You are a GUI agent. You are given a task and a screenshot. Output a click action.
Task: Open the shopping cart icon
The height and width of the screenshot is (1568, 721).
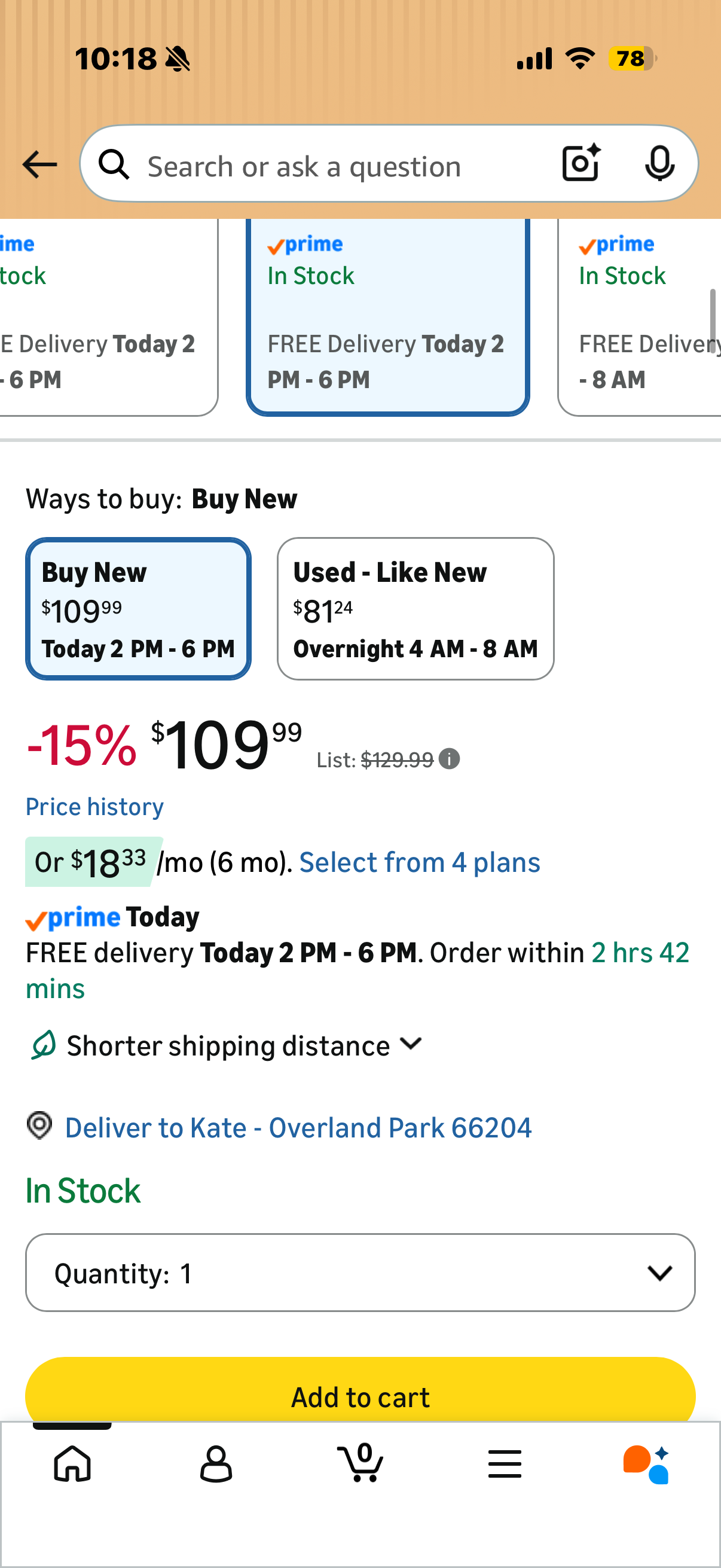(360, 1462)
